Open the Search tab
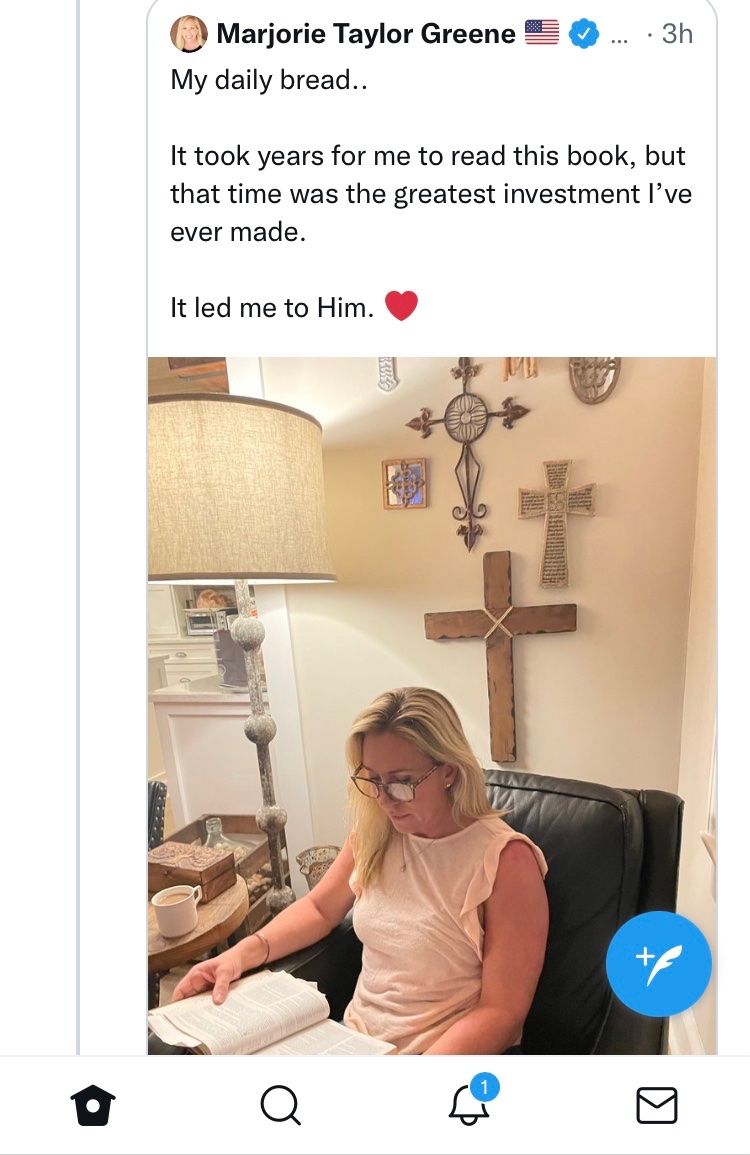750x1155 pixels. click(280, 1105)
